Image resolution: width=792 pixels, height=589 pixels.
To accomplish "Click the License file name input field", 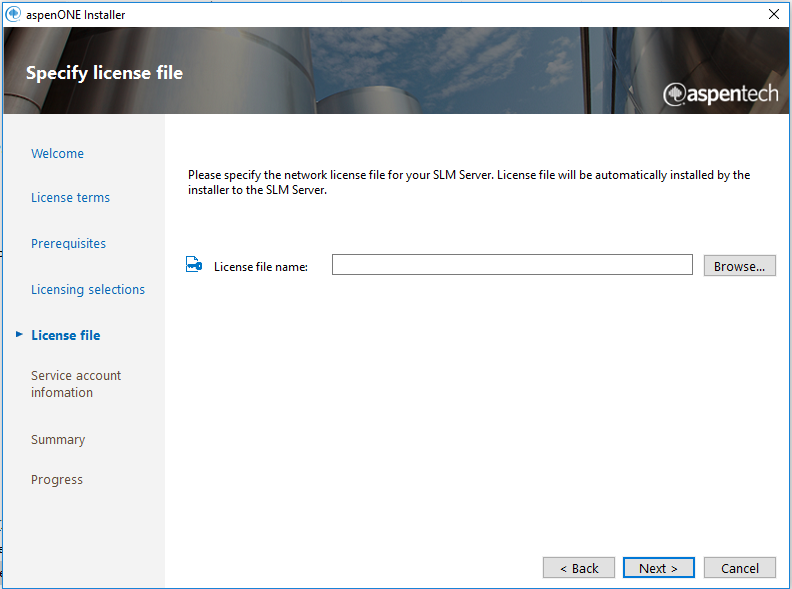I will coord(512,265).
